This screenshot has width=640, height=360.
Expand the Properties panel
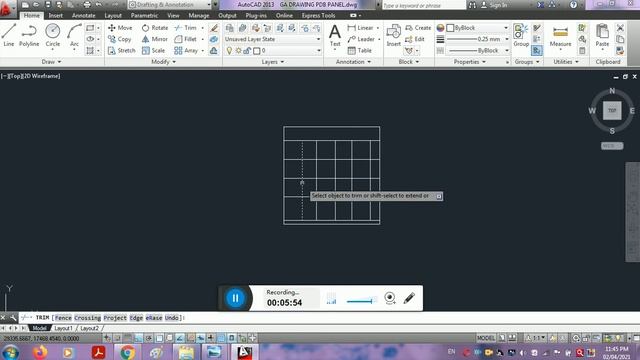click(x=470, y=62)
